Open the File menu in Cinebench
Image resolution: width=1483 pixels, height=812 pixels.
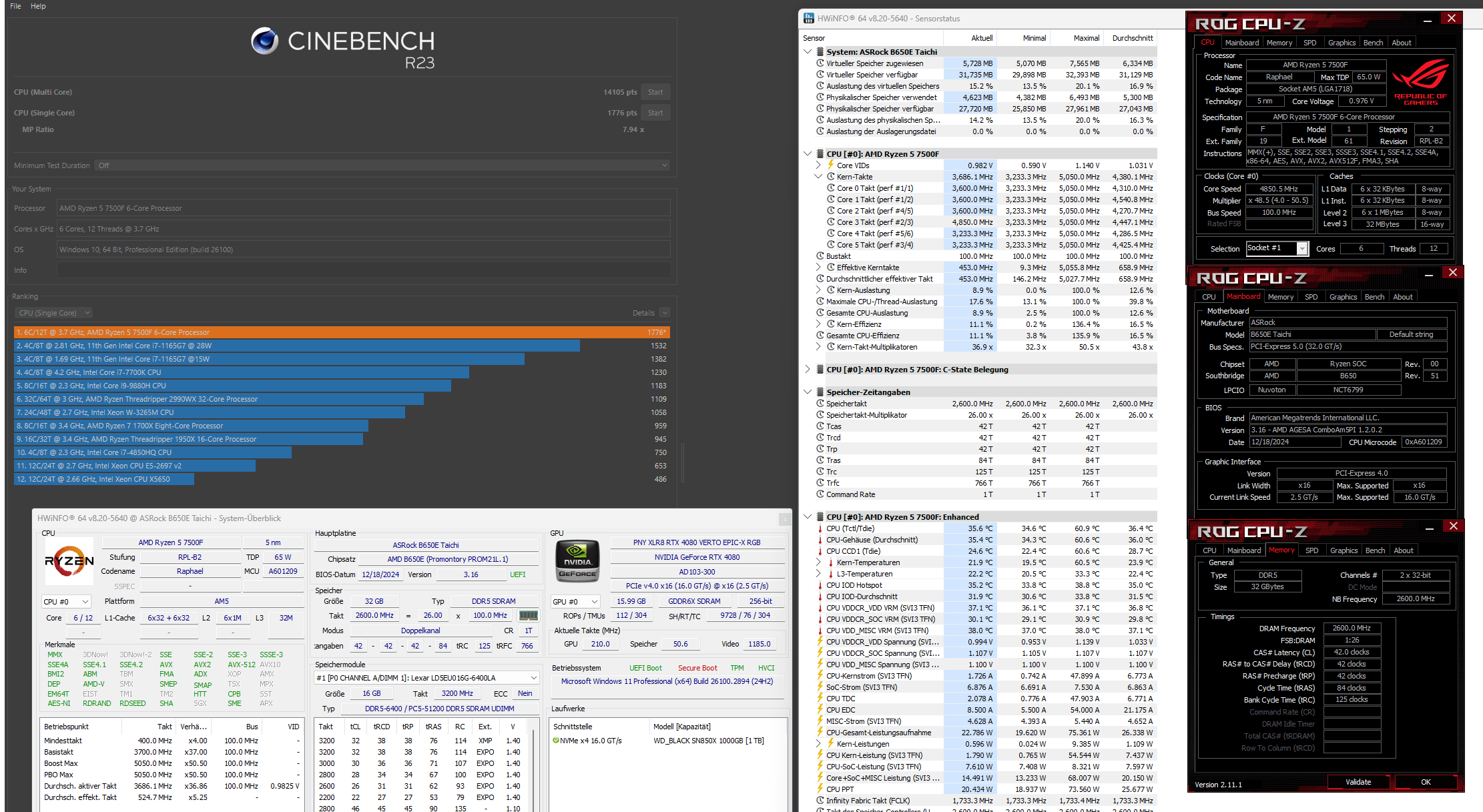(15, 6)
